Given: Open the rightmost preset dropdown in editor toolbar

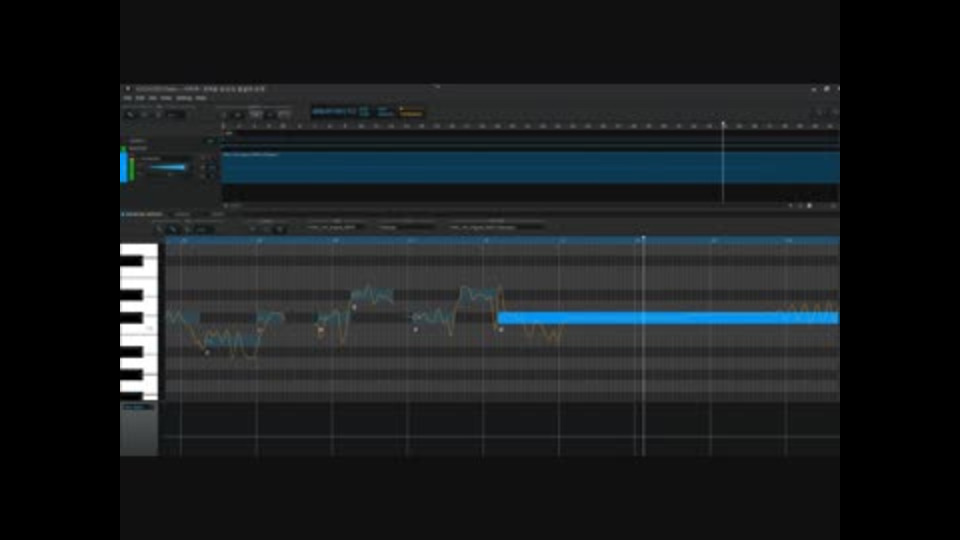Looking at the screenshot, I should point(496,227).
